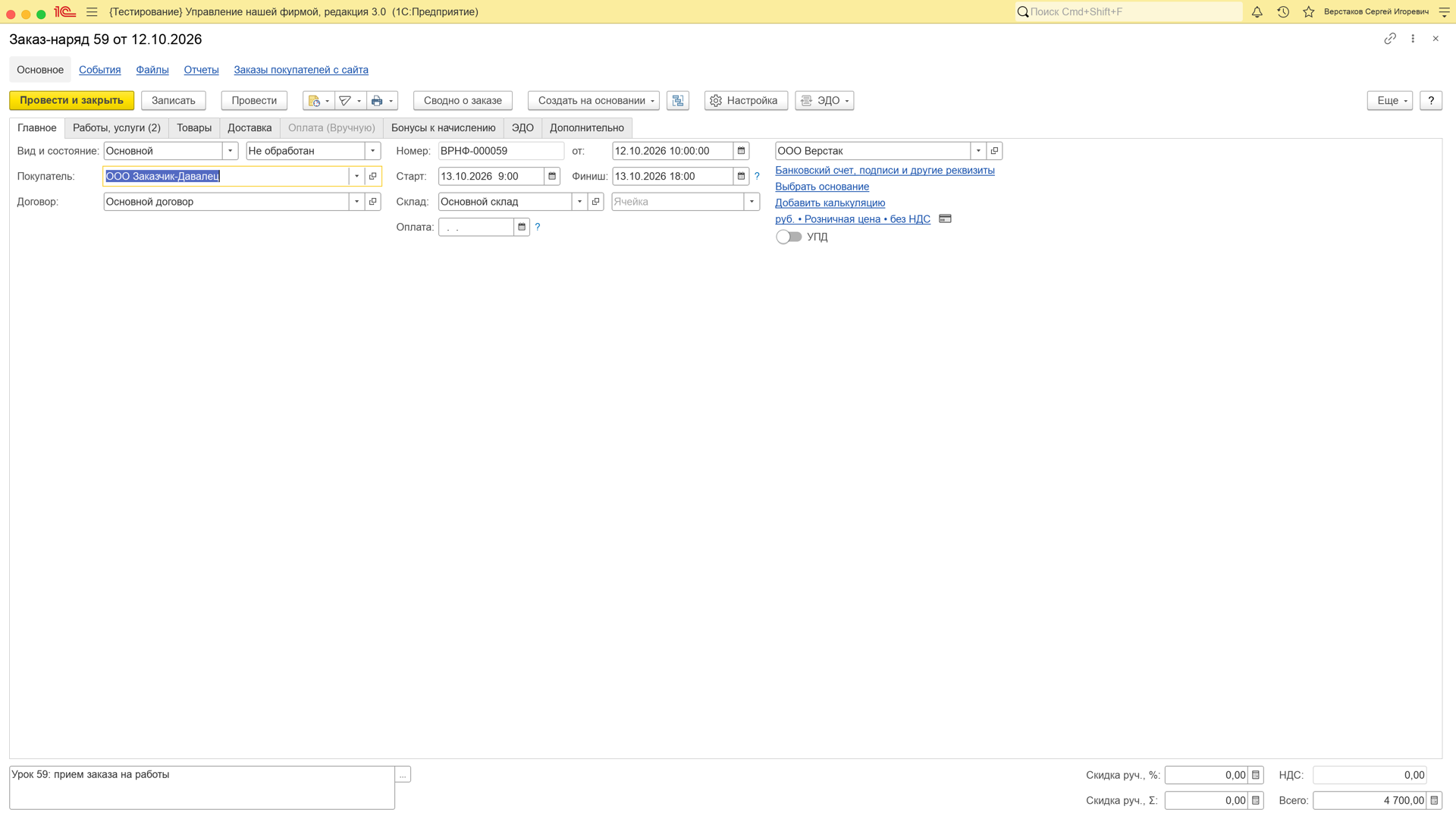Screen dimensions: 1456x819
Task: Open the Настройка button
Action: (746, 101)
